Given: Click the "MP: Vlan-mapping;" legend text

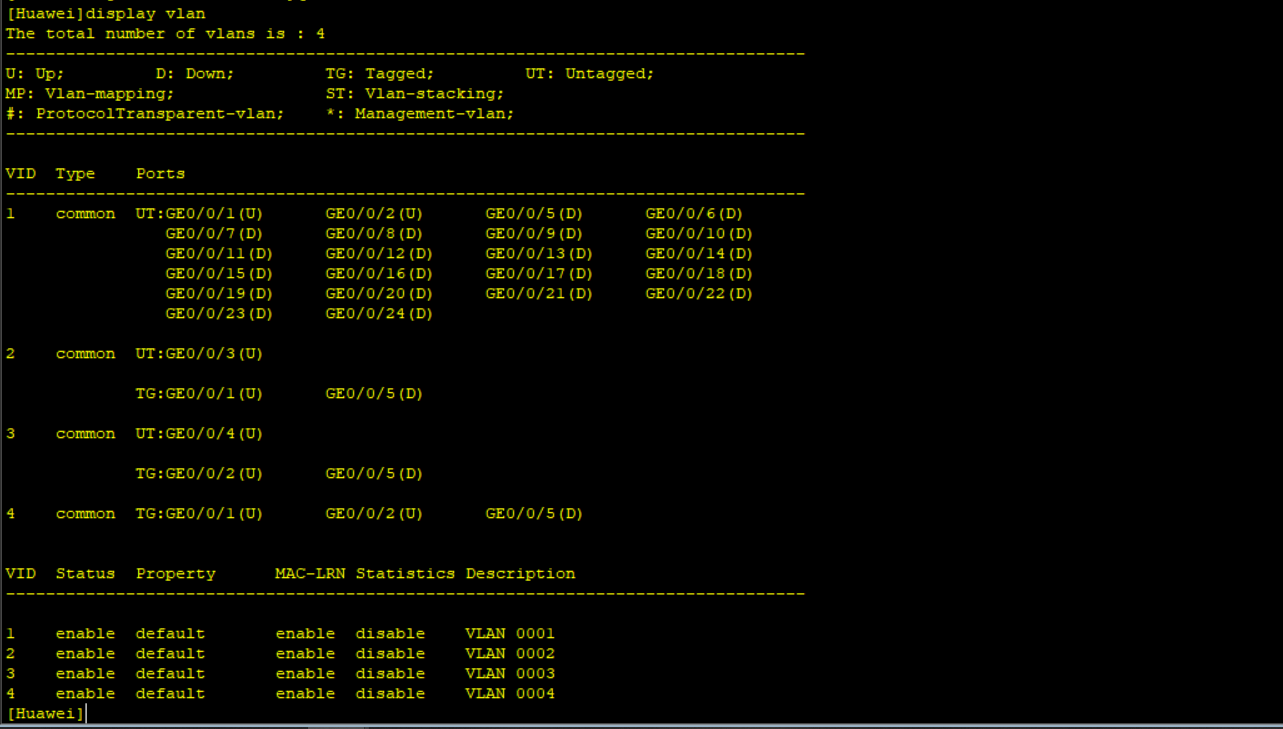Looking at the screenshot, I should click(90, 93).
